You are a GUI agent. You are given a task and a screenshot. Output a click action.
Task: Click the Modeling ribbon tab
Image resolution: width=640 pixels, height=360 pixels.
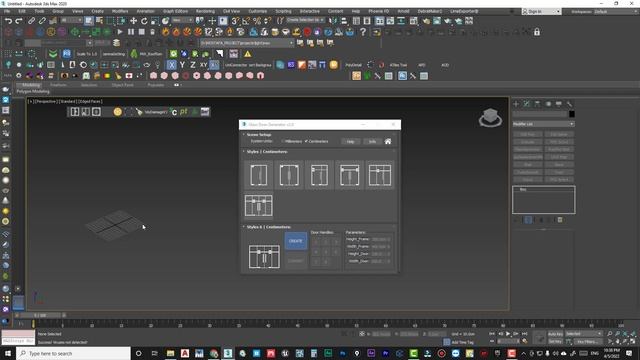point(31,85)
